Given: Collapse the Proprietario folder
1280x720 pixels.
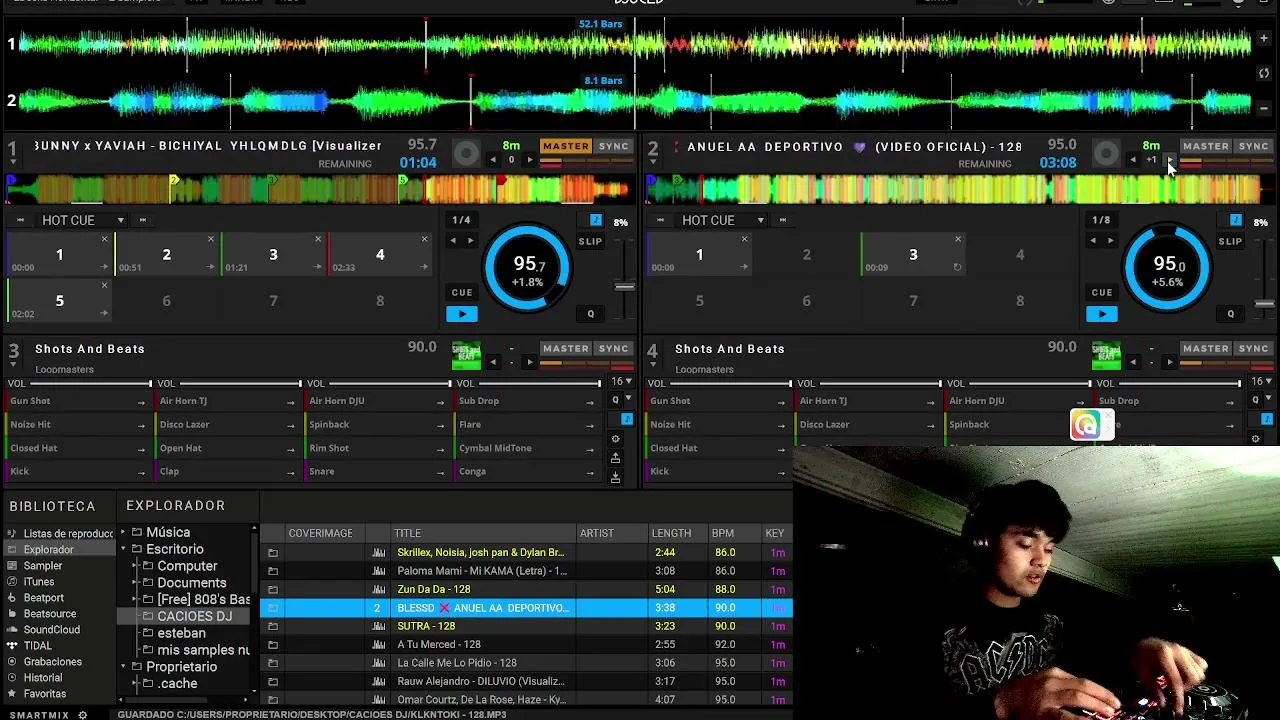Looking at the screenshot, I should [x=124, y=667].
